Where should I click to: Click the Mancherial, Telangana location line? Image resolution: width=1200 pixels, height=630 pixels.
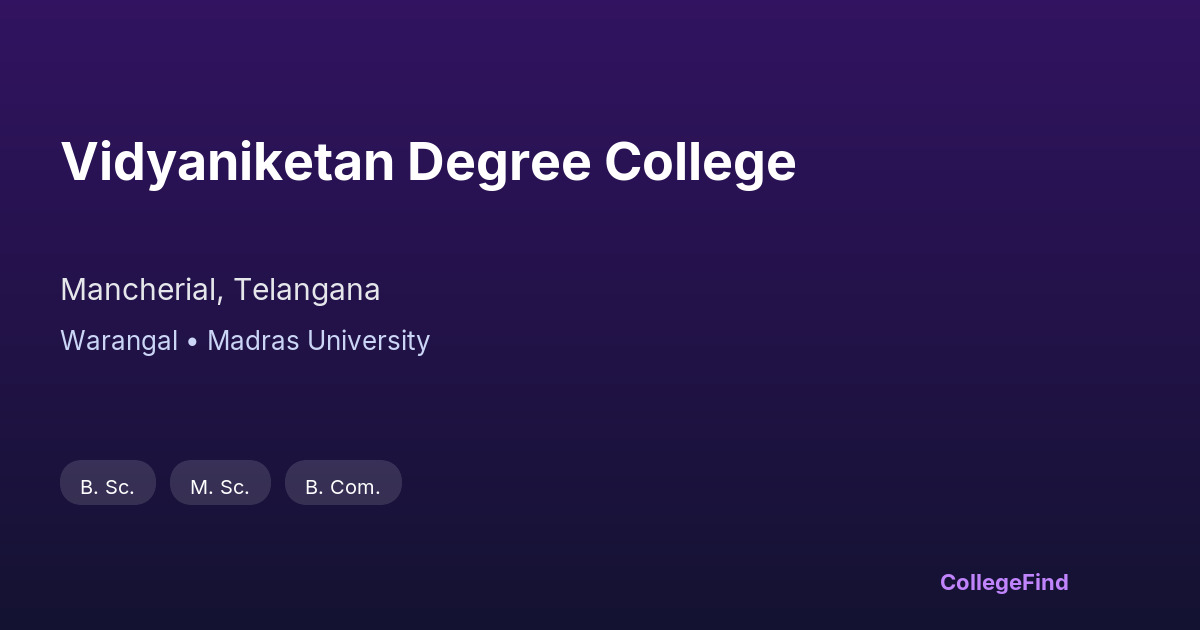[x=220, y=290]
